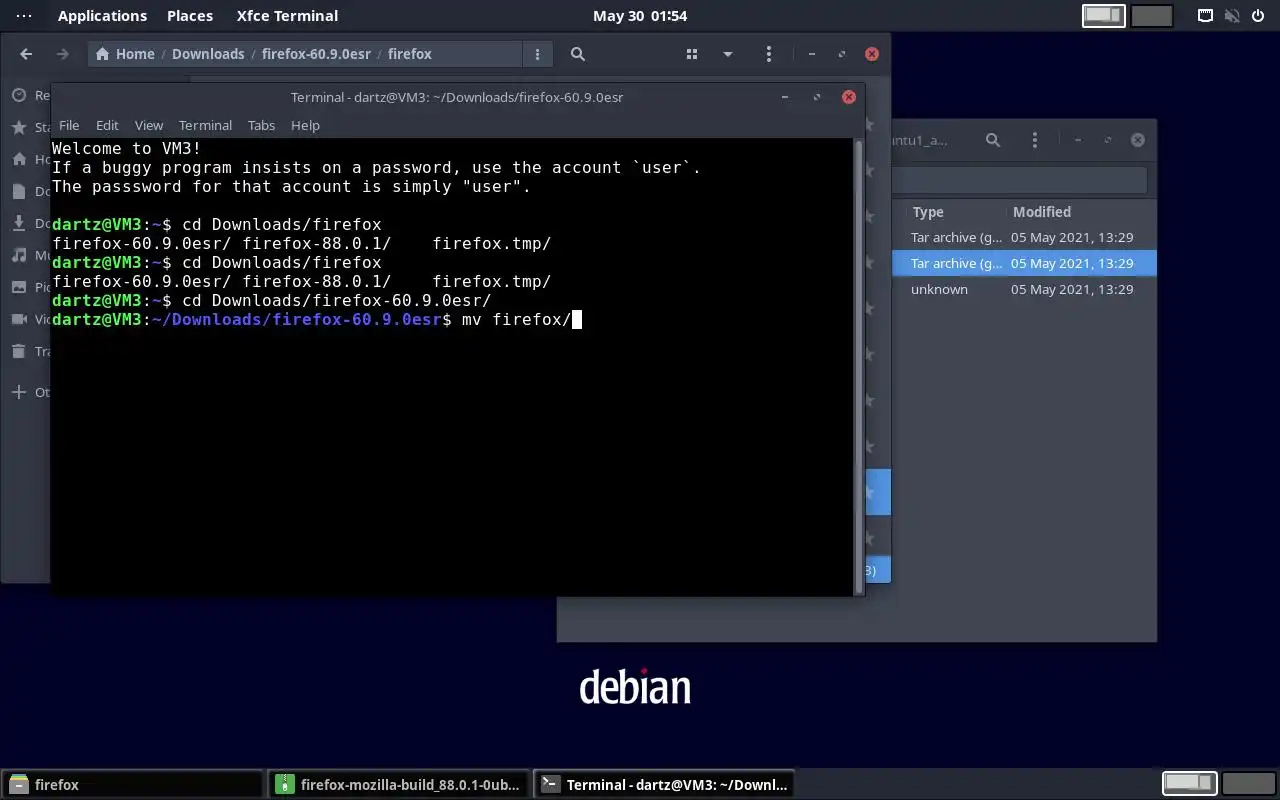
Task: Open Xfce Terminal app menu in panel
Action: (x=287, y=16)
